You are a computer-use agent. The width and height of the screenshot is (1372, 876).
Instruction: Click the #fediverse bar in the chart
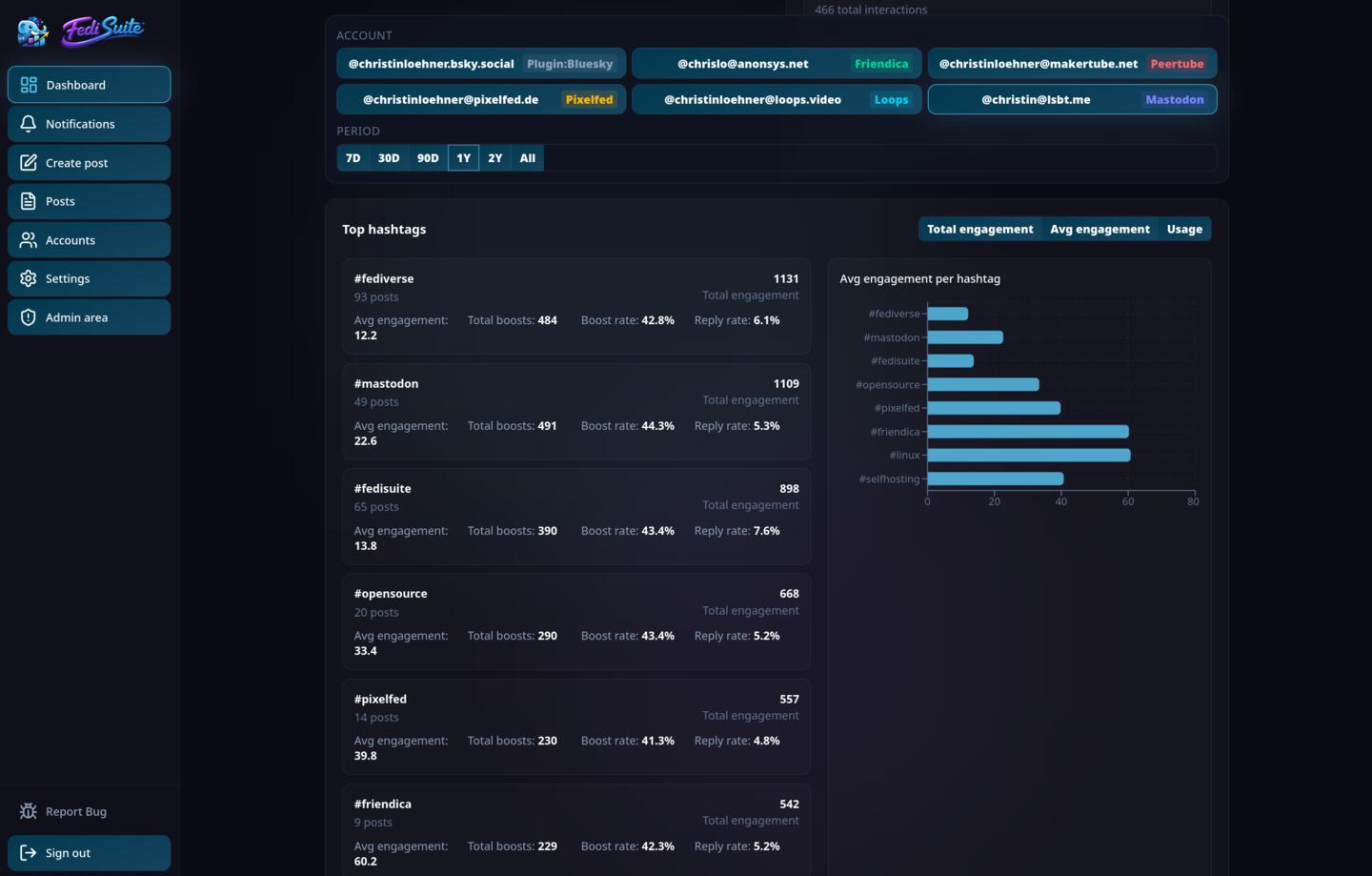click(948, 314)
